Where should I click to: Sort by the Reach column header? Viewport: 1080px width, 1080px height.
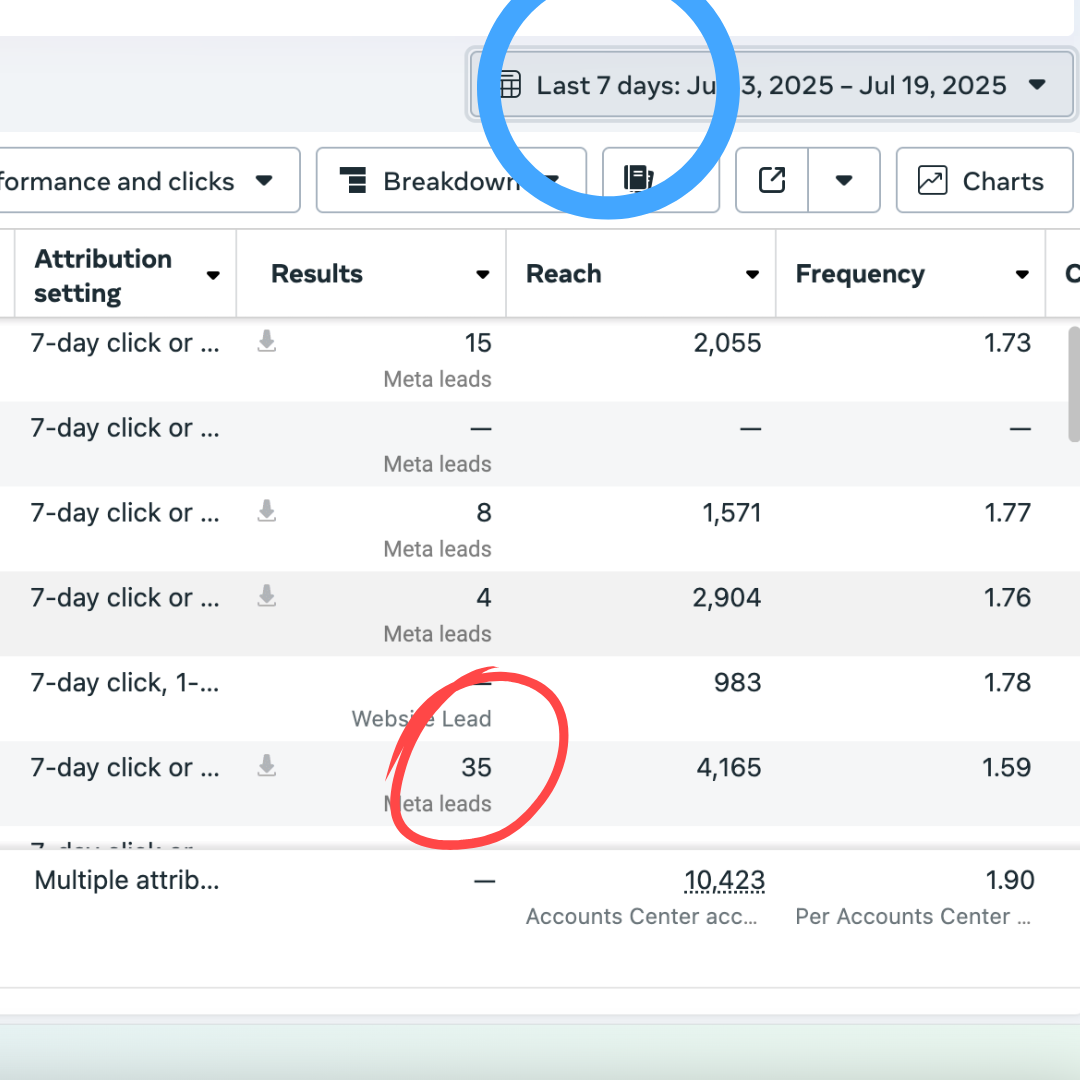click(564, 274)
